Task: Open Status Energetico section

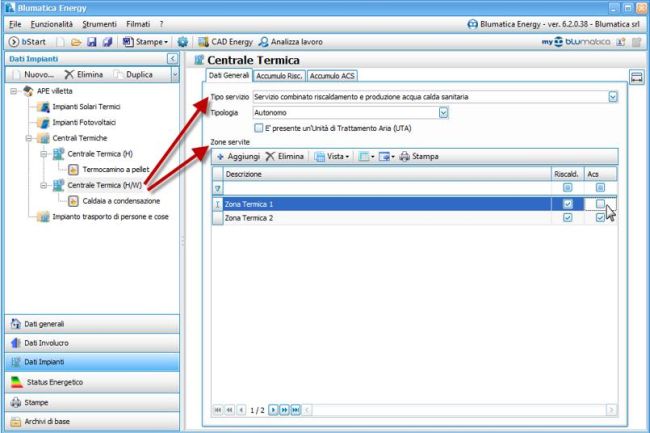Action: coord(92,382)
